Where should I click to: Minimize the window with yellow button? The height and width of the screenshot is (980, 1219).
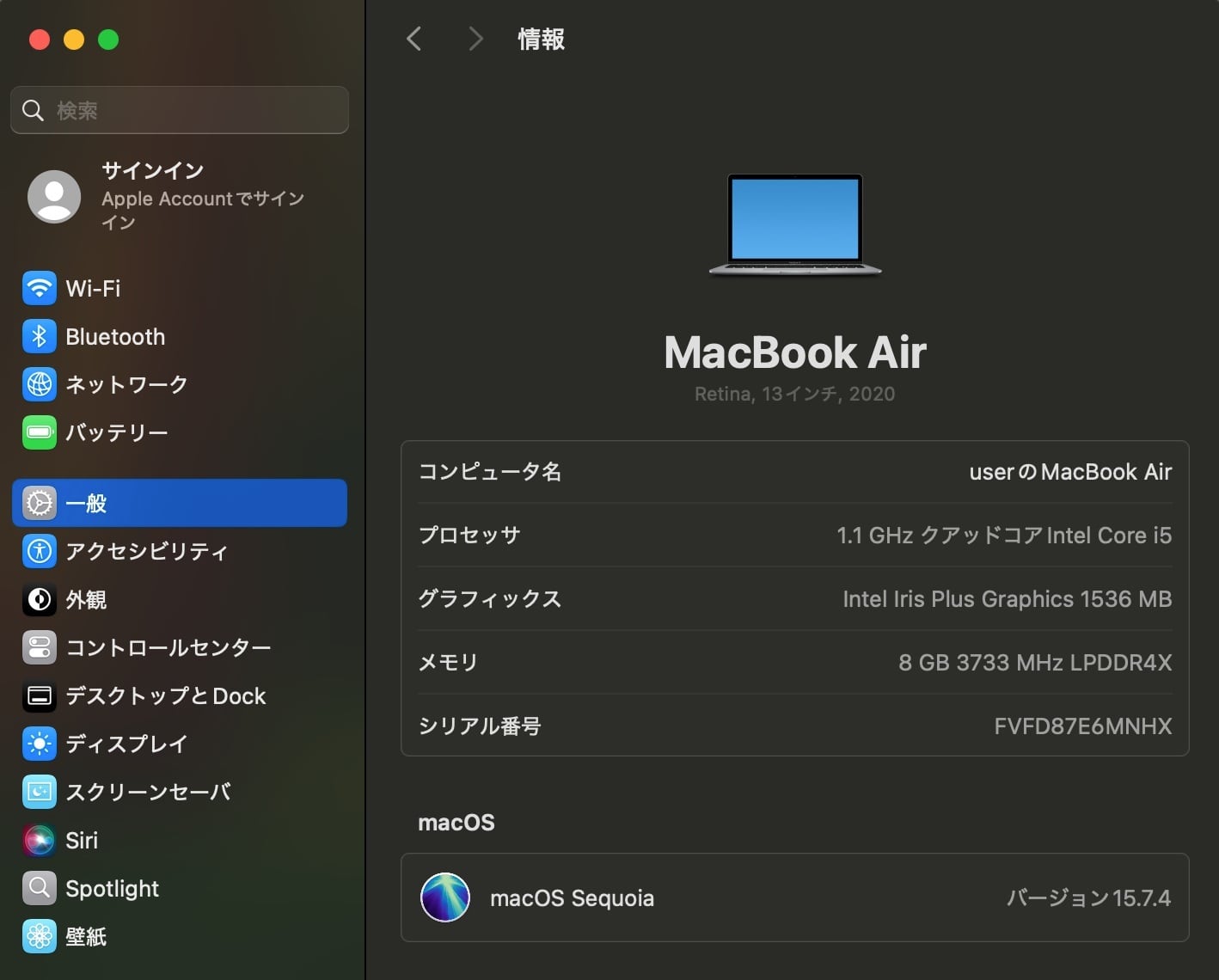coord(74,40)
